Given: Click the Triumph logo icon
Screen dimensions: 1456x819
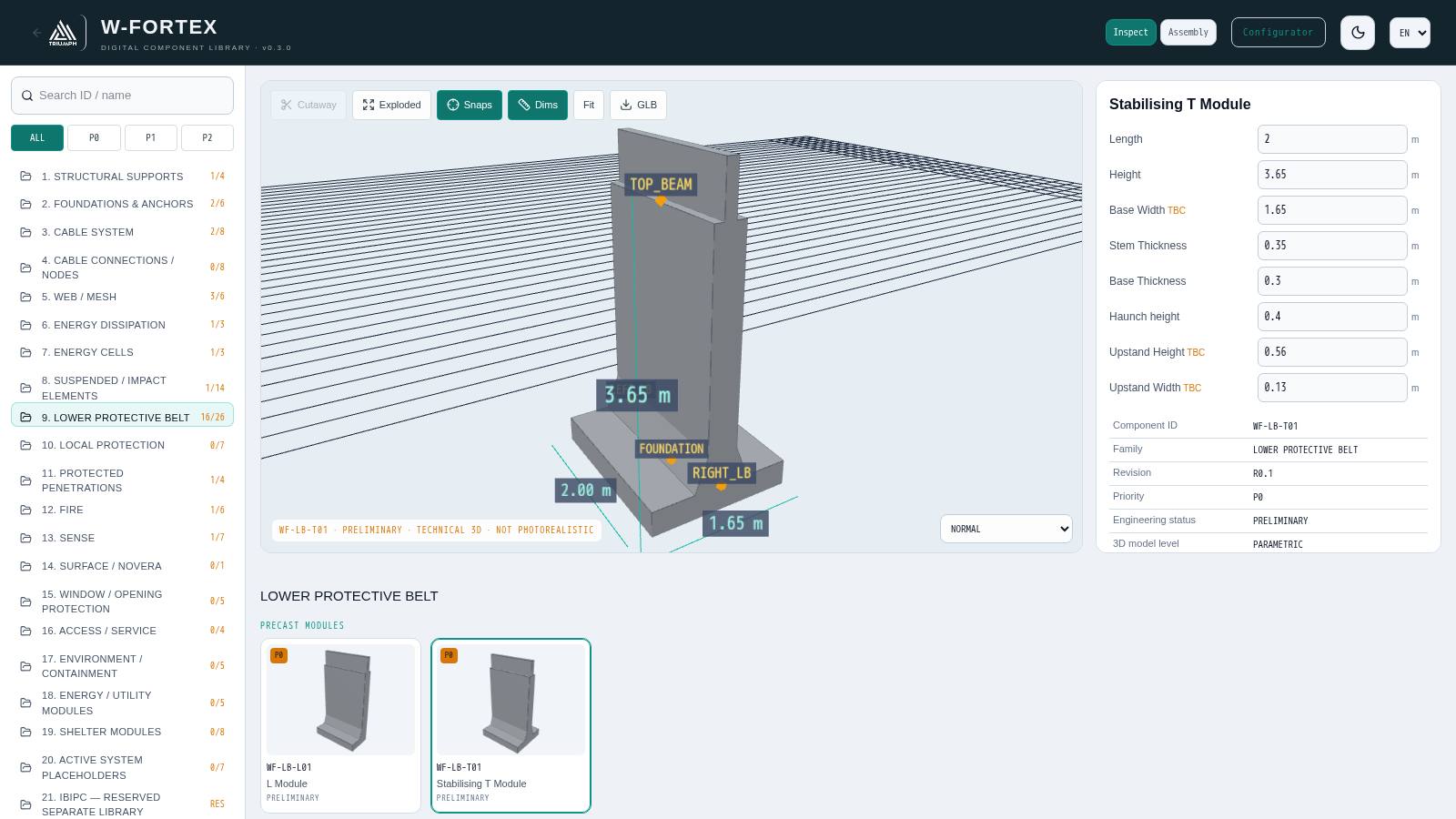Looking at the screenshot, I should (63, 33).
